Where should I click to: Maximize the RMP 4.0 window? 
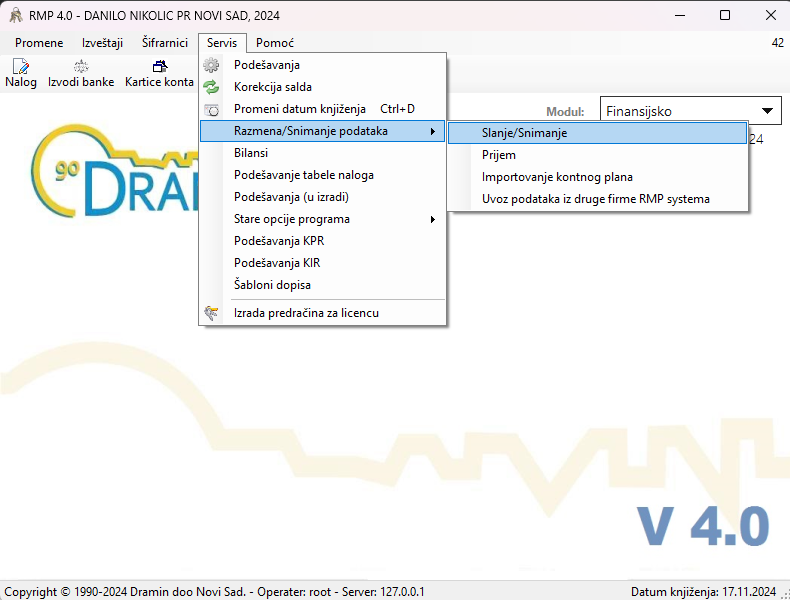725,16
